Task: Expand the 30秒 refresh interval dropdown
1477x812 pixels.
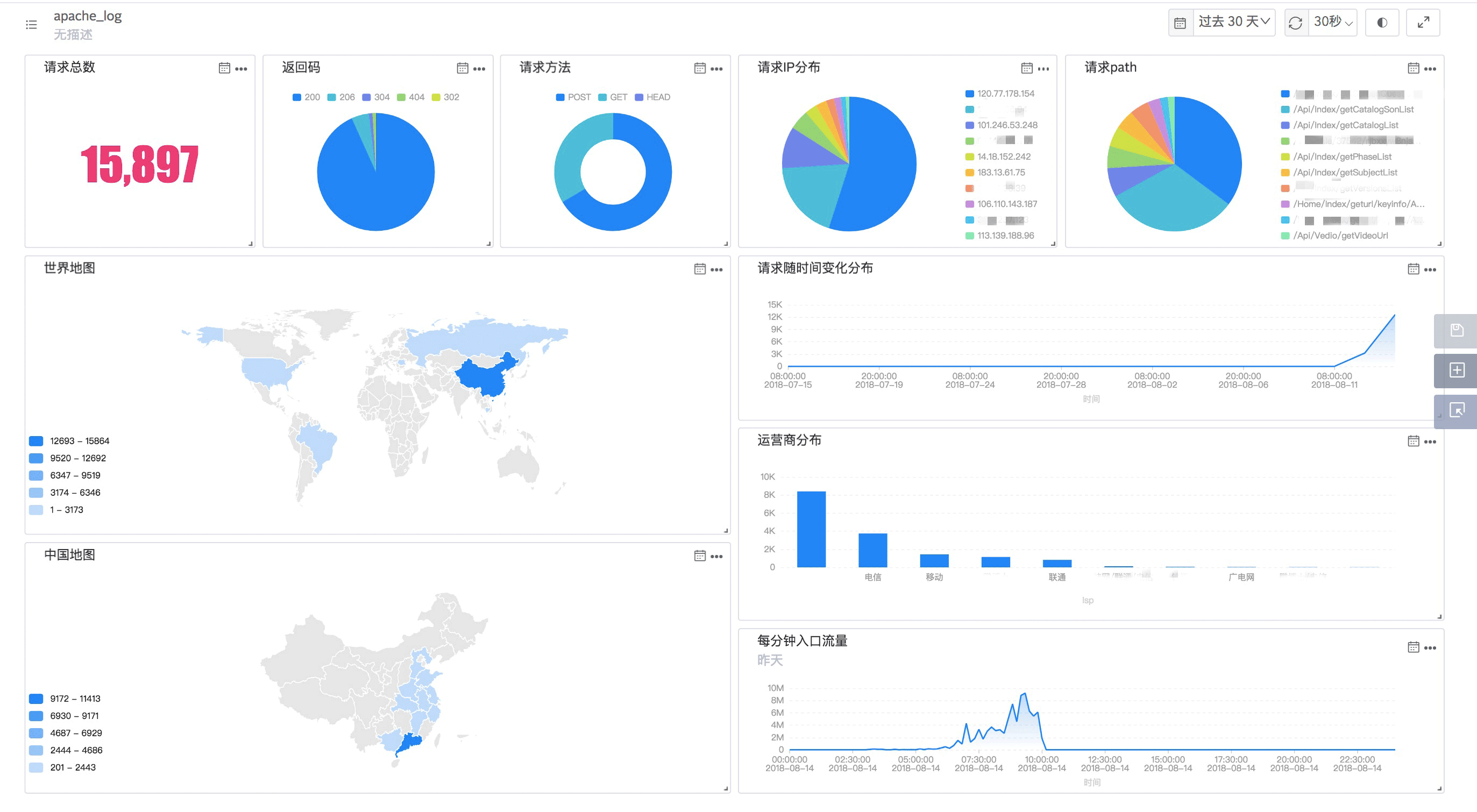Action: pos(1332,22)
